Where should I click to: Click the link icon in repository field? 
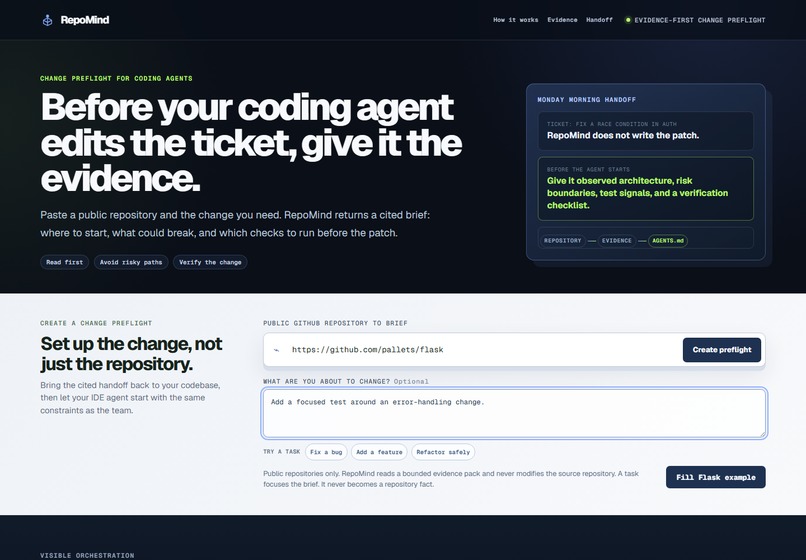click(277, 350)
